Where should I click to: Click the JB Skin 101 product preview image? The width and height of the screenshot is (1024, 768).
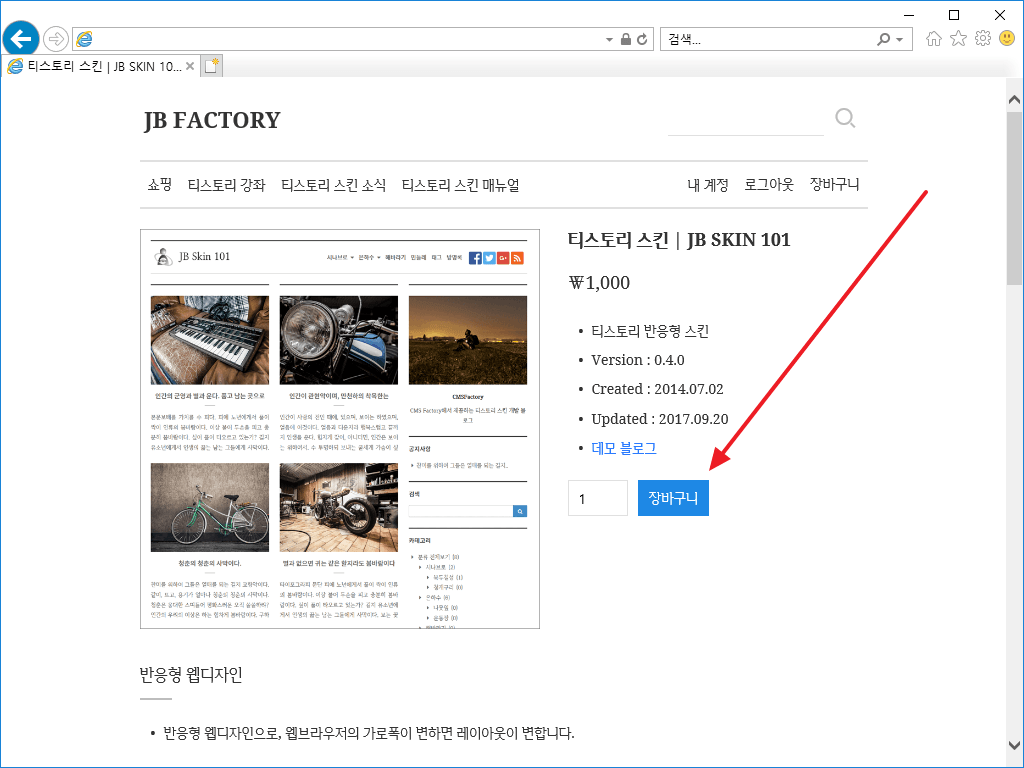(x=340, y=429)
